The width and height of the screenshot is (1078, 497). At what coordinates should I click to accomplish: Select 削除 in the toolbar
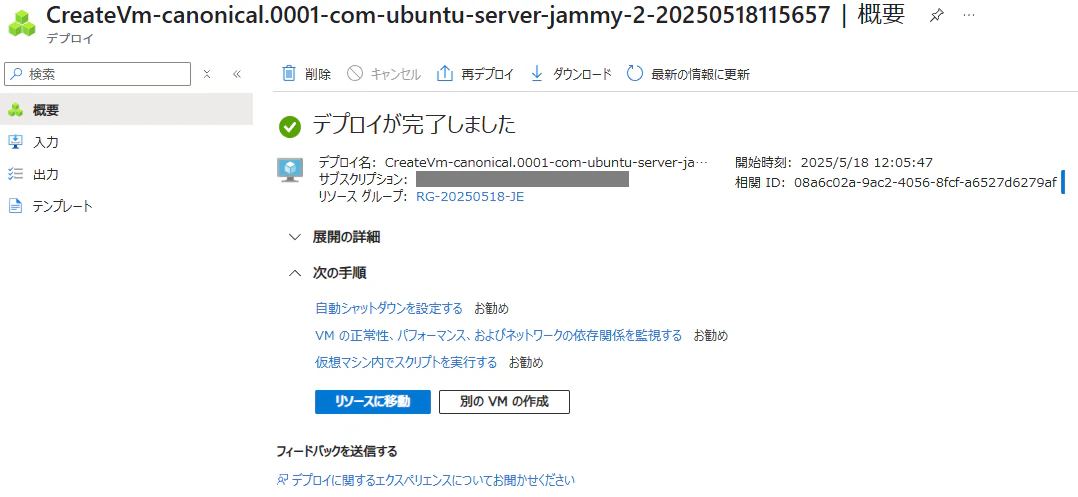pyautogui.click(x=318, y=74)
